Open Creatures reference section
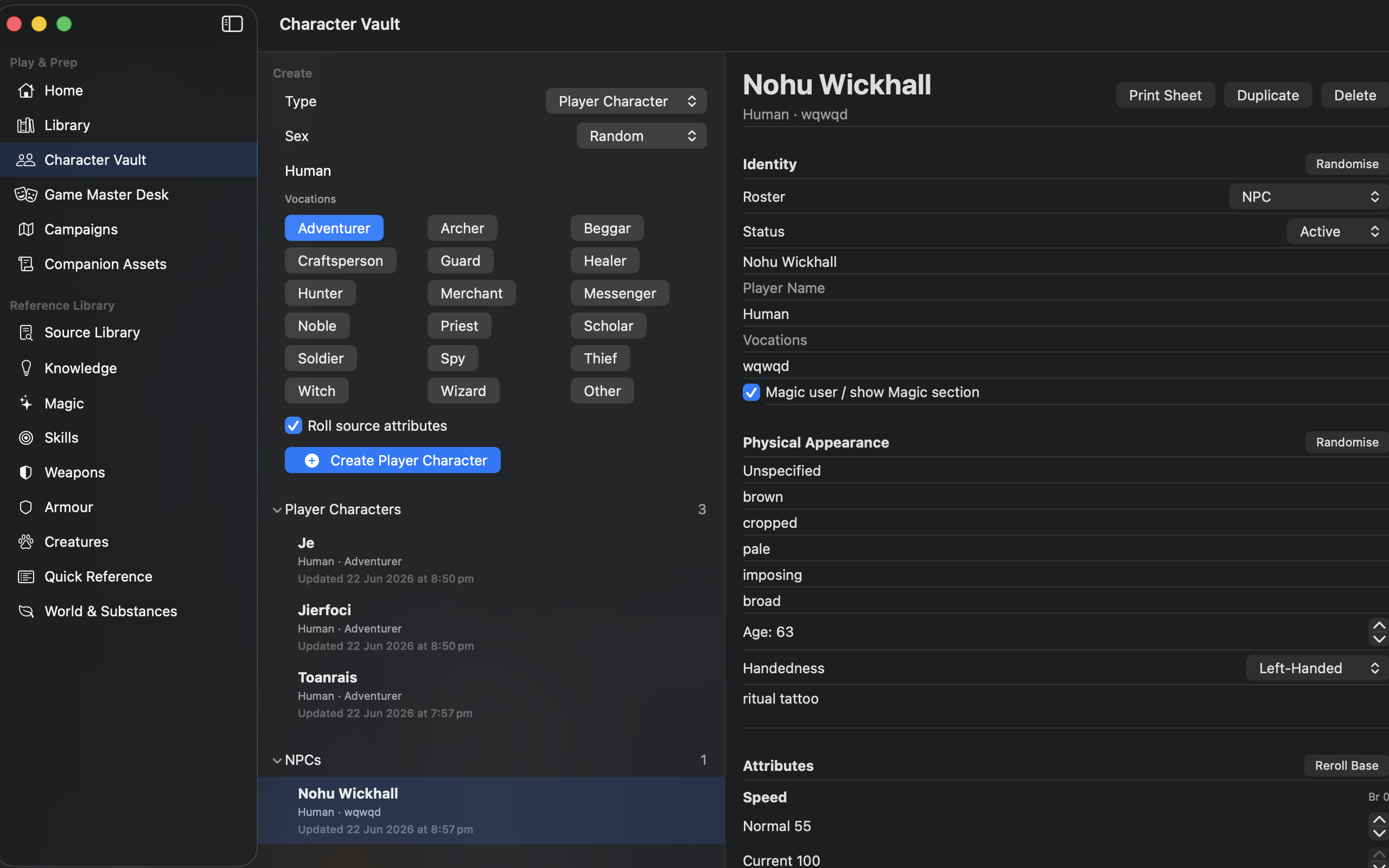The image size is (1389, 868). (x=129, y=542)
